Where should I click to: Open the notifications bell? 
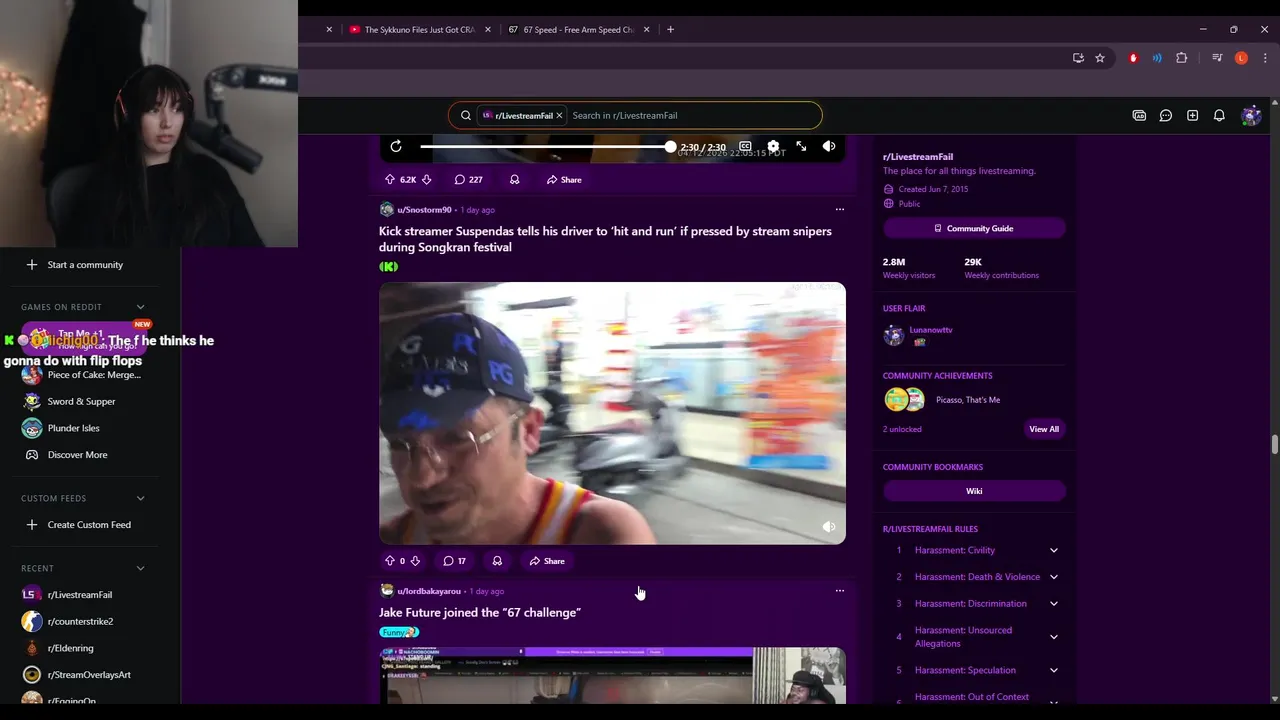[1219, 115]
